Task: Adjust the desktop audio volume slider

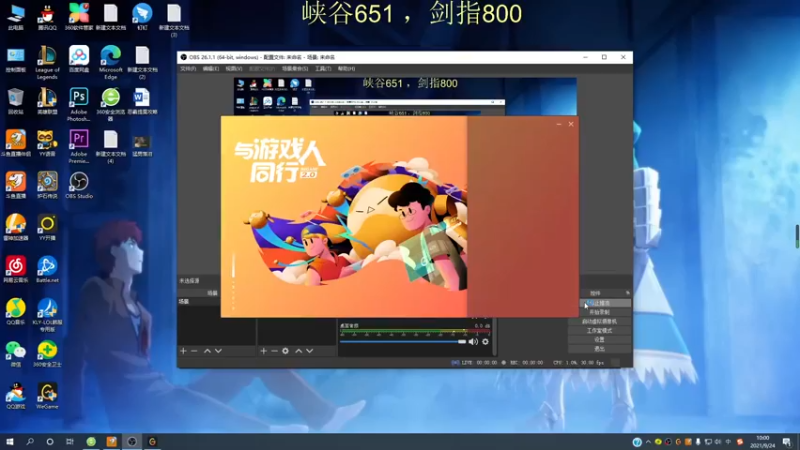Action: (403, 342)
